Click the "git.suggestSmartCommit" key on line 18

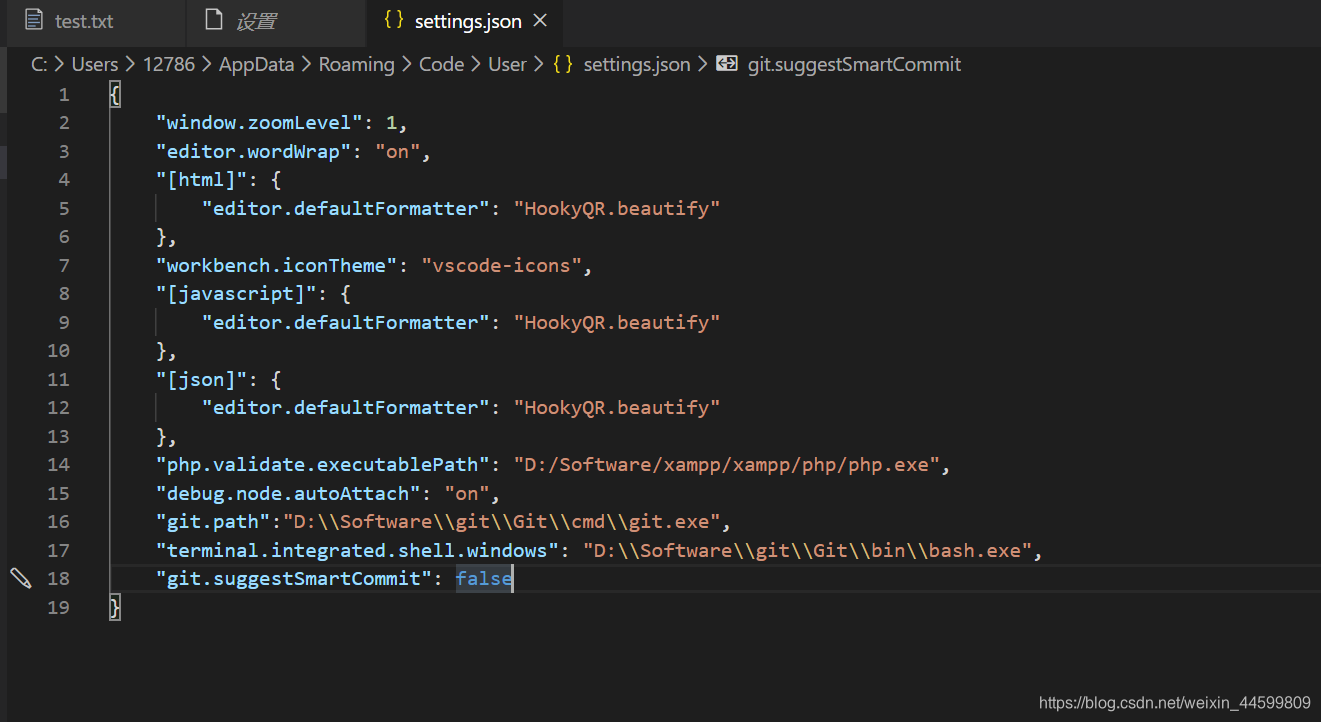[x=294, y=578]
